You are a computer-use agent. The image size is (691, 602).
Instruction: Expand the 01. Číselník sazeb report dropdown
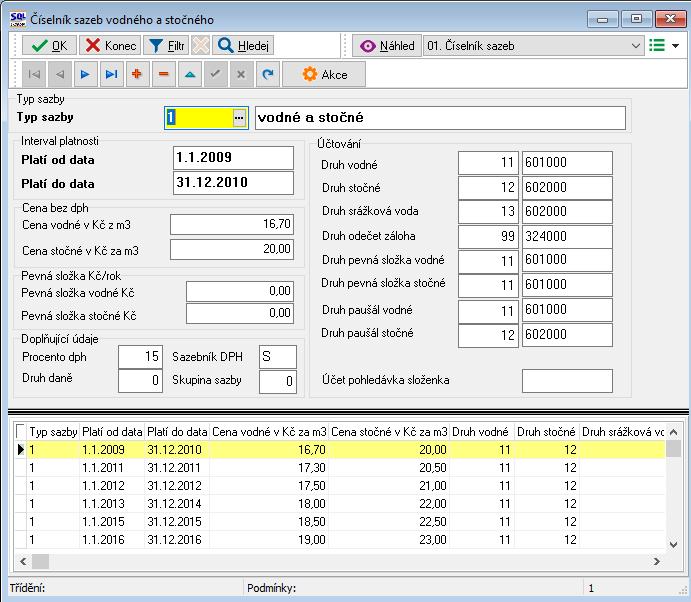tap(635, 45)
